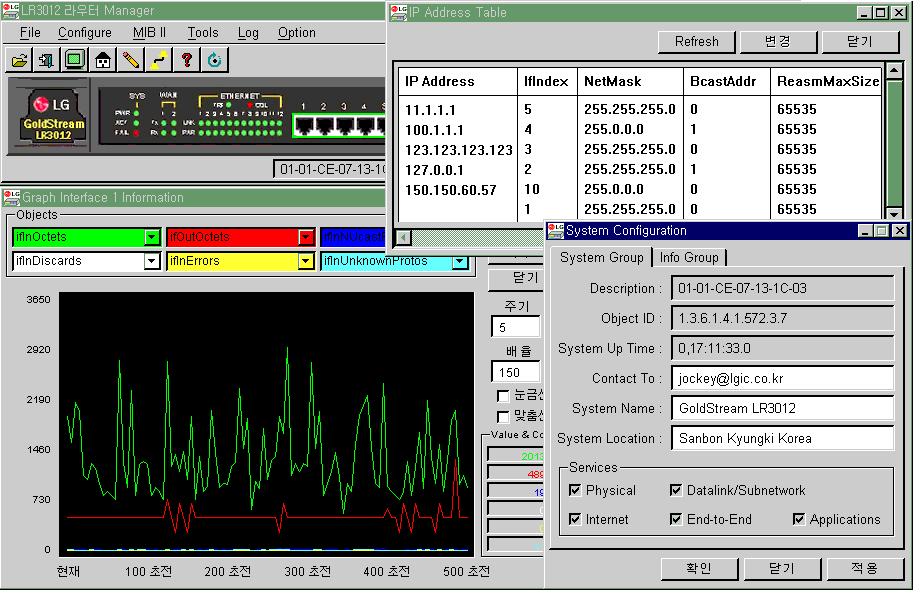This screenshot has width=915, height=591.
Task: Click the System Name input field
Action: coord(783,408)
